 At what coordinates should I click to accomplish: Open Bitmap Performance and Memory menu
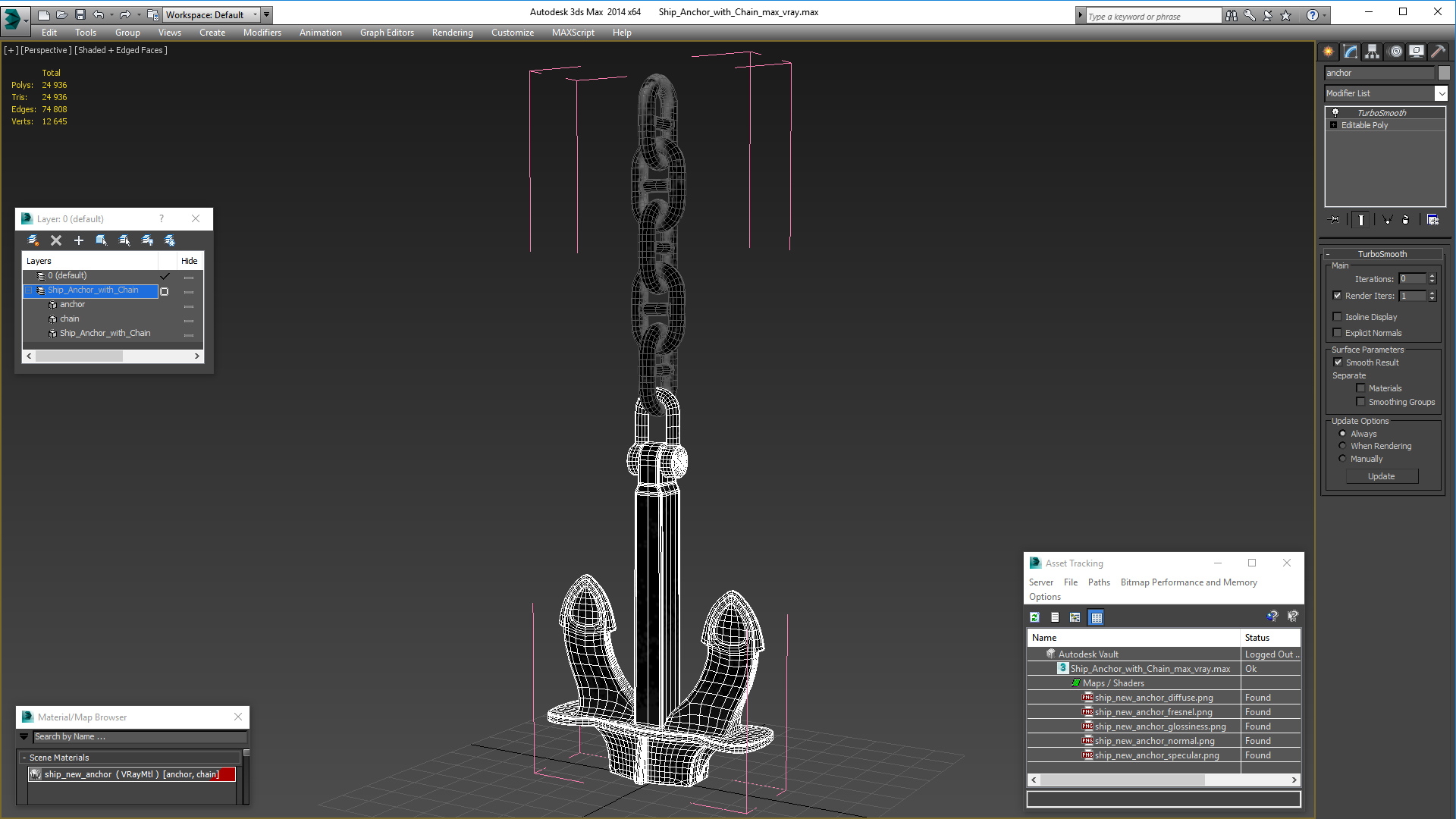1188,582
